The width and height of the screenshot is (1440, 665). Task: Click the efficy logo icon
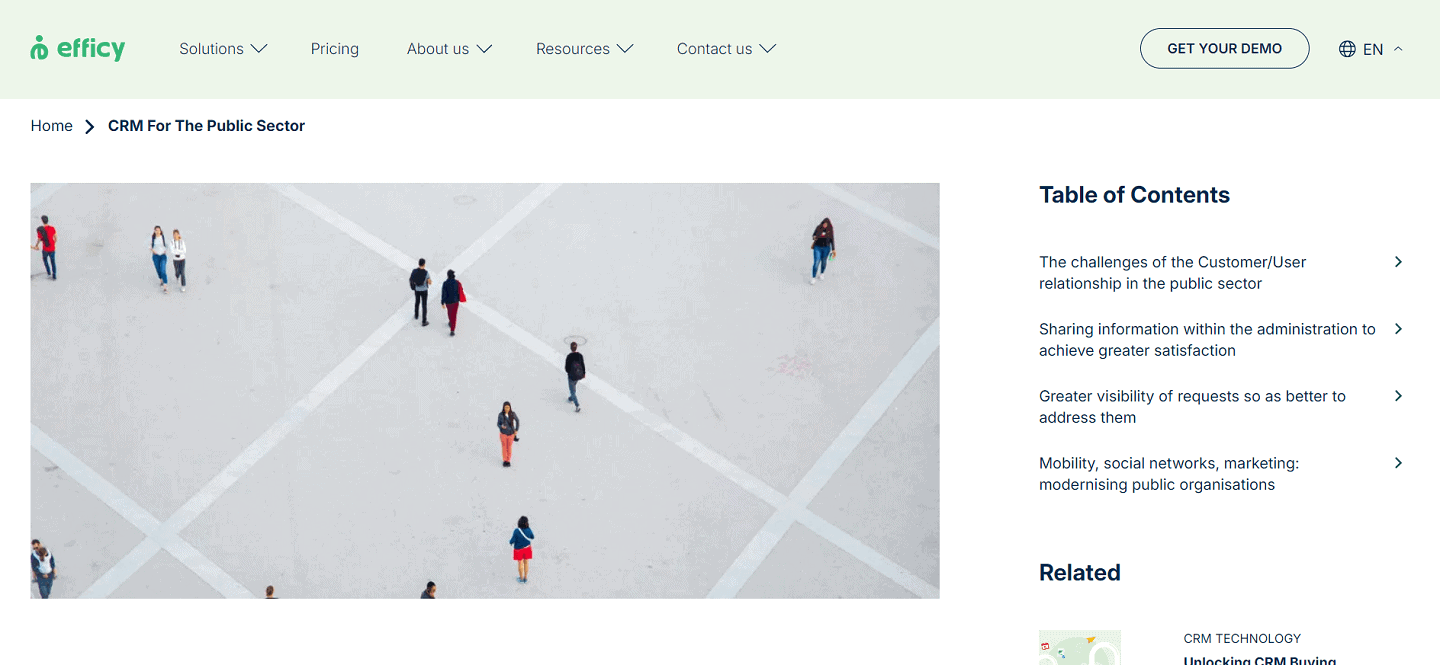[x=39, y=48]
